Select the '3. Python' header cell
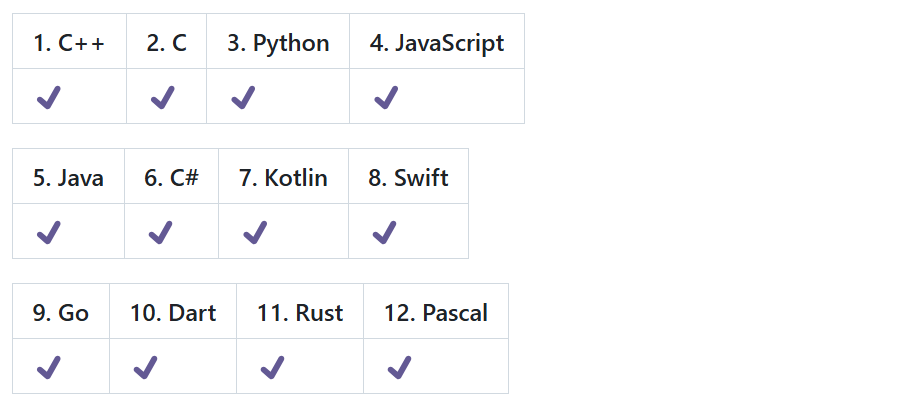Viewport: 903px width, 402px height. tap(278, 41)
